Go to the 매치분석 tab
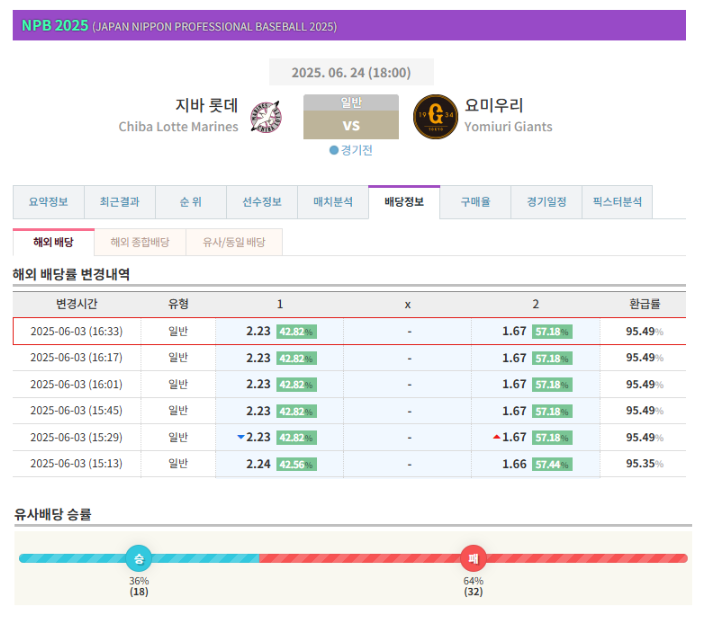The width and height of the screenshot is (708, 623). pyautogui.click(x=333, y=202)
